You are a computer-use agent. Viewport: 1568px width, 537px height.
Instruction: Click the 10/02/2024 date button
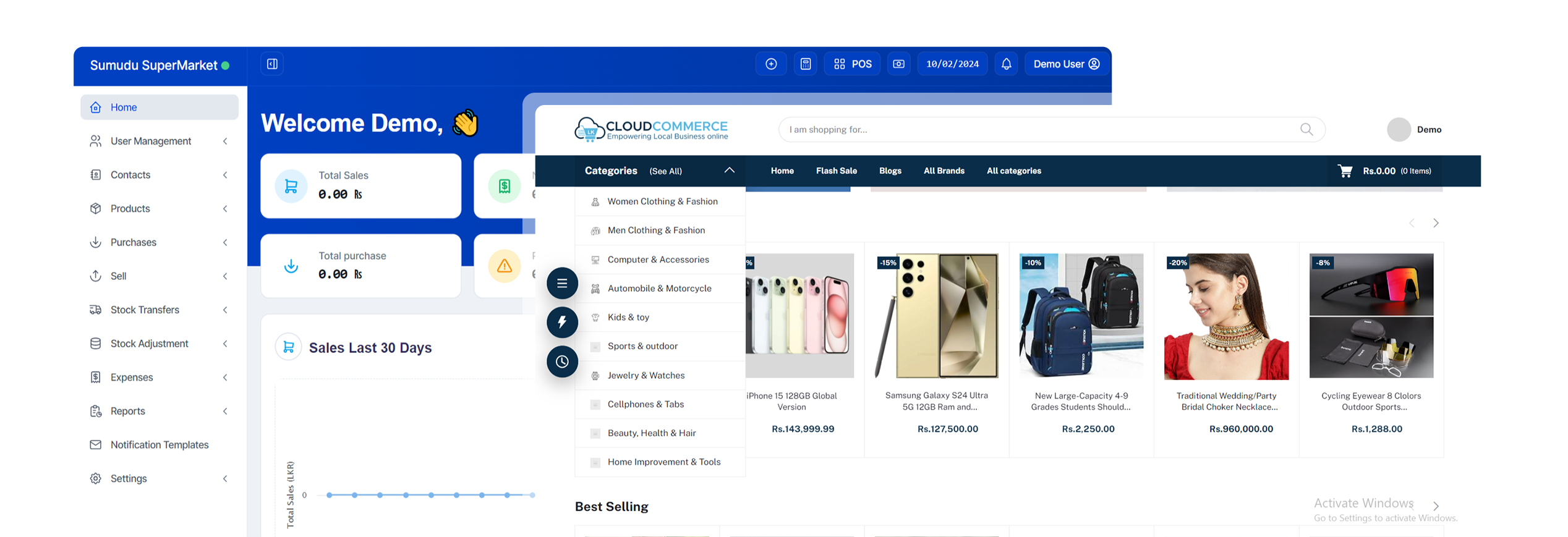[952, 64]
